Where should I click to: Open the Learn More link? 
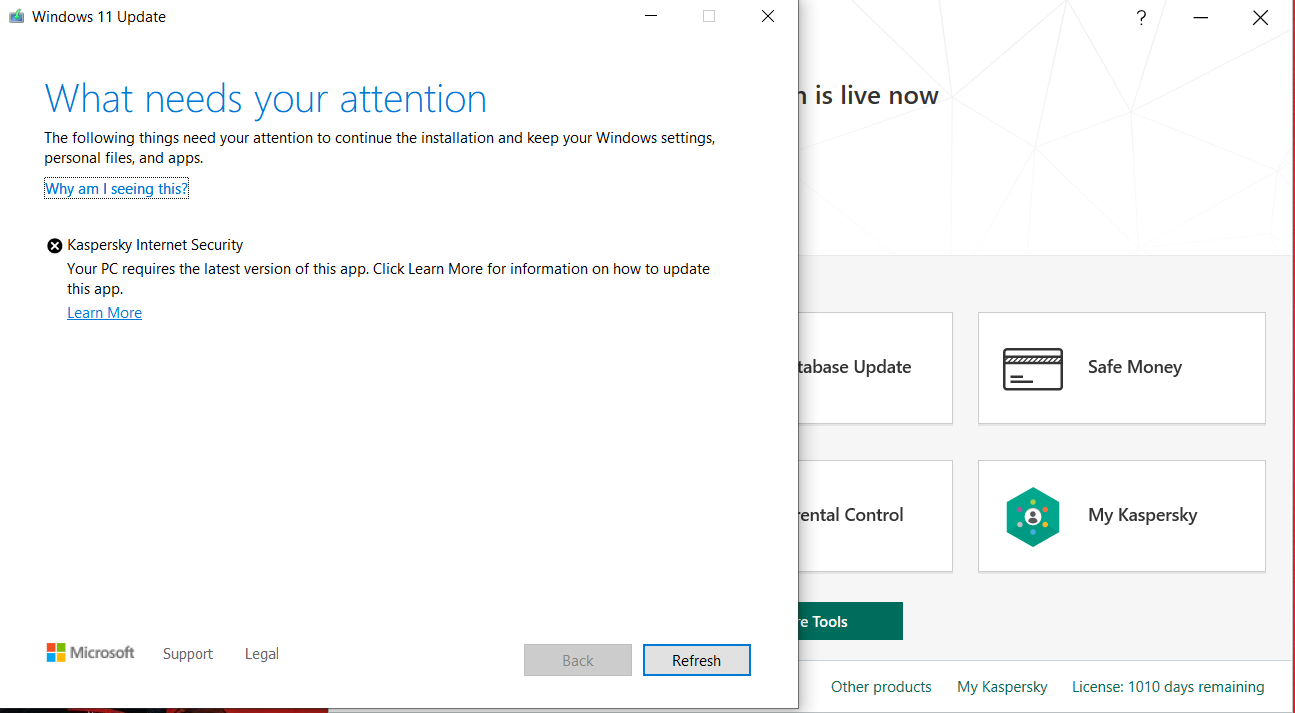(x=104, y=313)
